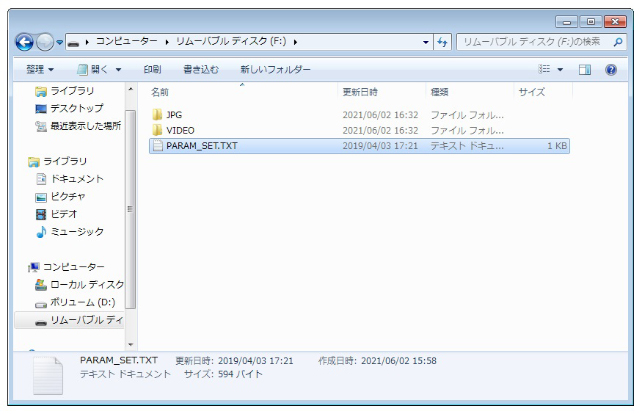Click 新しいフォルダー new folder button
This screenshot has height=414, width=642.
click(275, 70)
